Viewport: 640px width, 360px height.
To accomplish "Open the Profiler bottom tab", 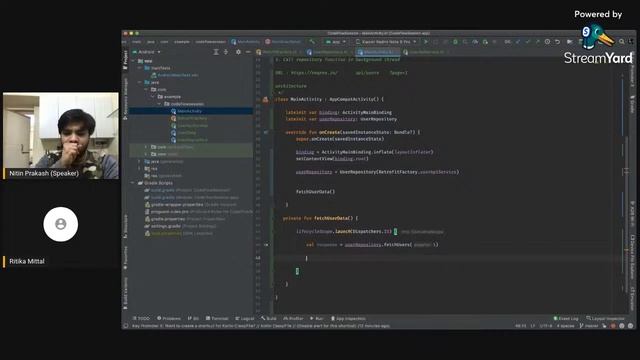I will pyautogui.click(x=293, y=318).
